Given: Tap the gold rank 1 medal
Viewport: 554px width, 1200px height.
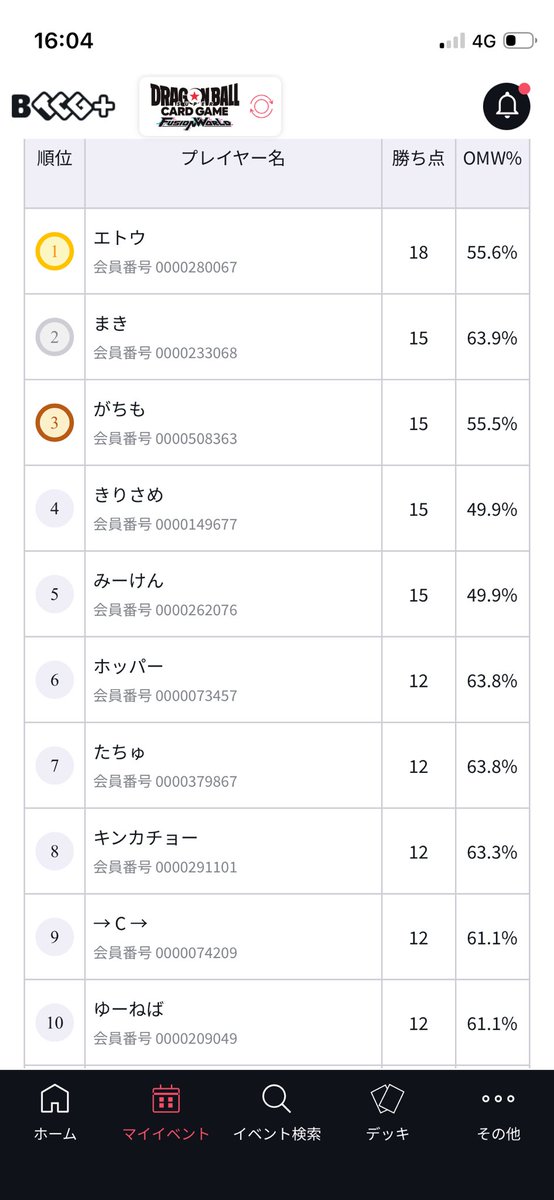Looking at the screenshot, I should (55, 252).
